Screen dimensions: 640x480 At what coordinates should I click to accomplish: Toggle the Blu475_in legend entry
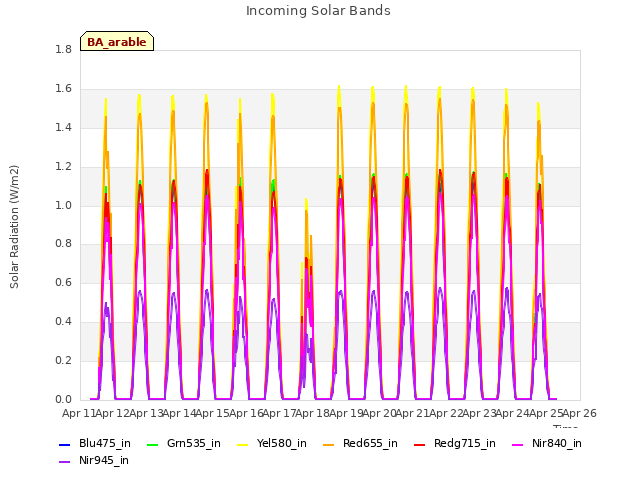(x=95, y=443)
